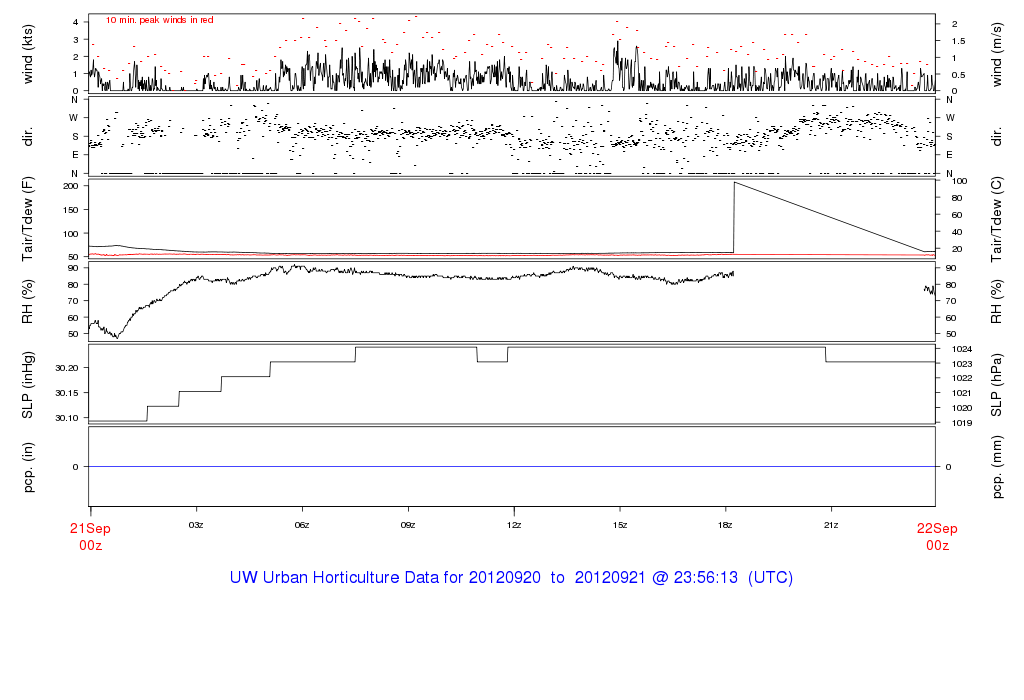Click the '30.10' pressure tick value
1024x700 pixels.
coord(67,418)
